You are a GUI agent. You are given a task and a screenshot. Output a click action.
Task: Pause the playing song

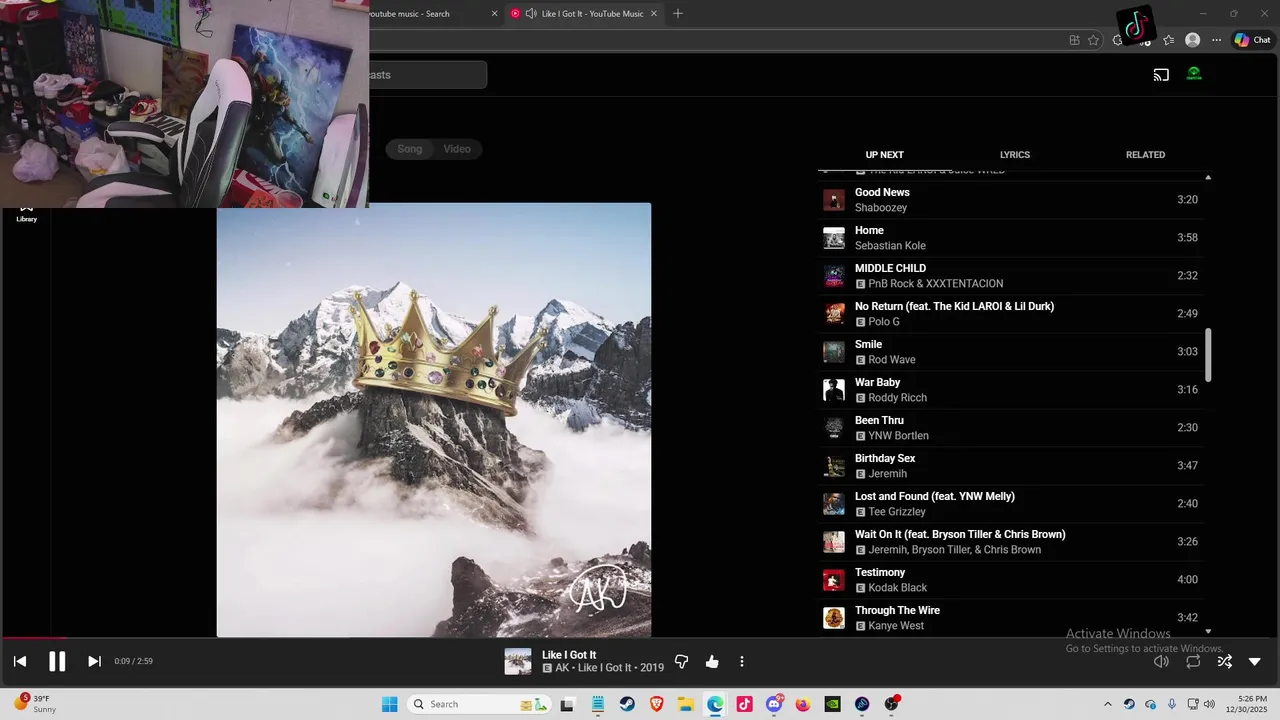click(57, 661)
